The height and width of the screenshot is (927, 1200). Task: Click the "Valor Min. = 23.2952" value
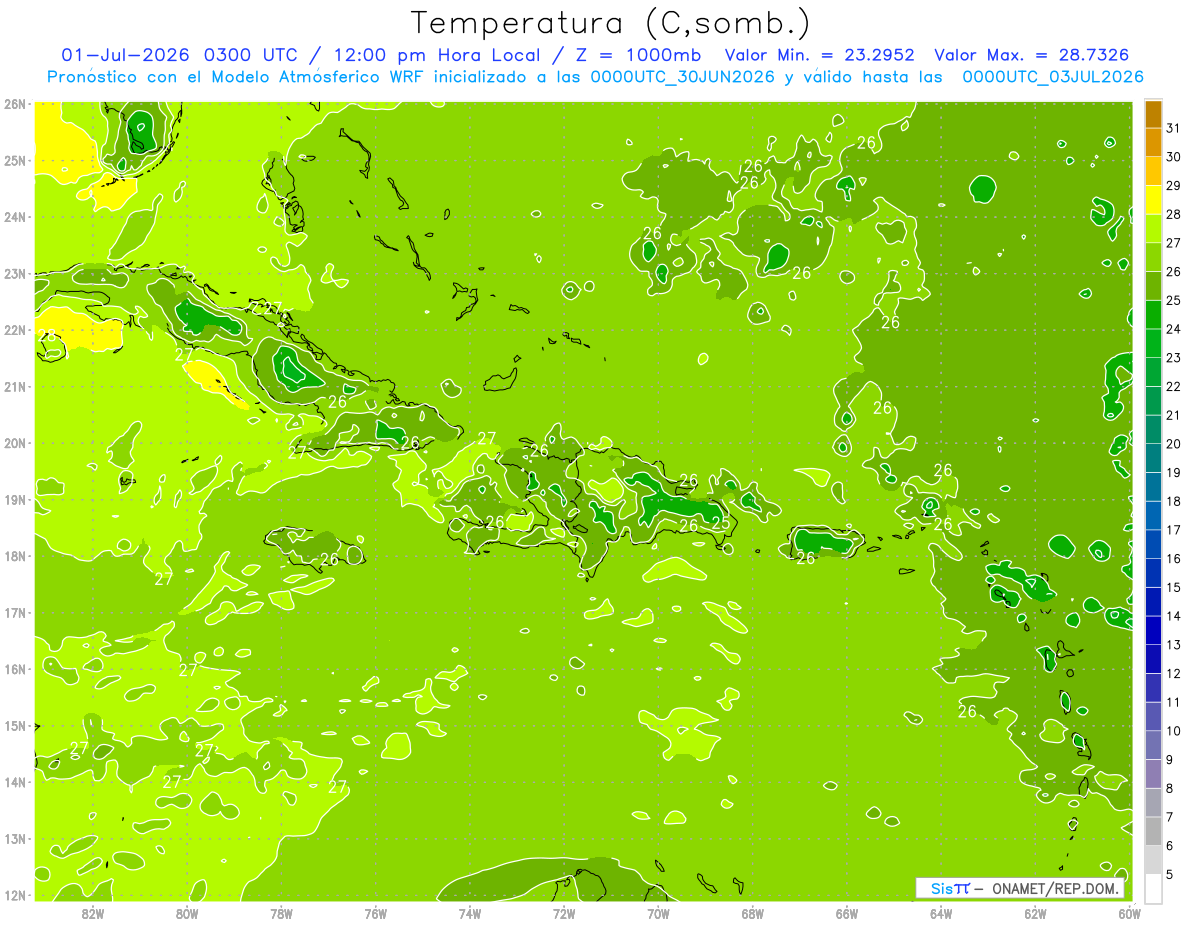[x=820, y=55]
